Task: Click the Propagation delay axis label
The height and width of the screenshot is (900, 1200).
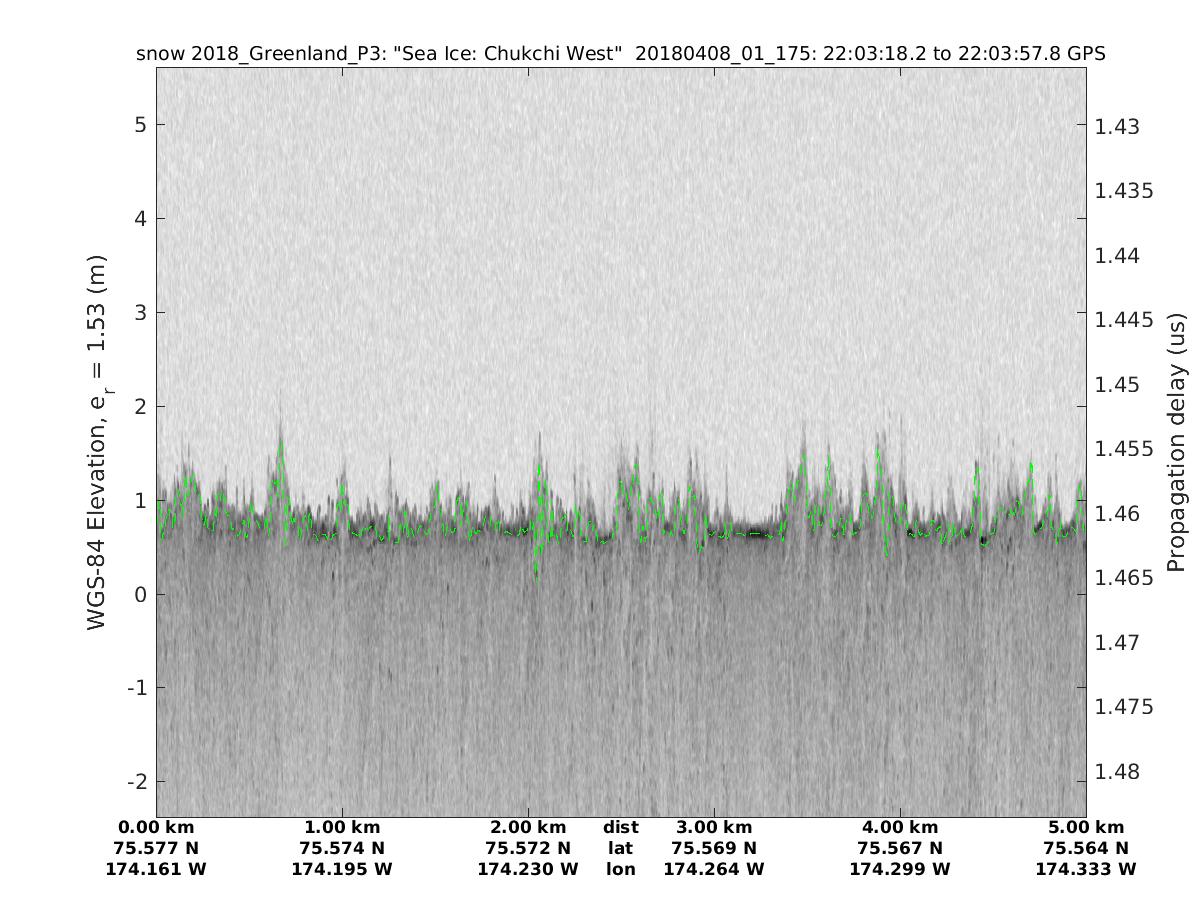Action: pyautogui.click(x=1177, y=441)
